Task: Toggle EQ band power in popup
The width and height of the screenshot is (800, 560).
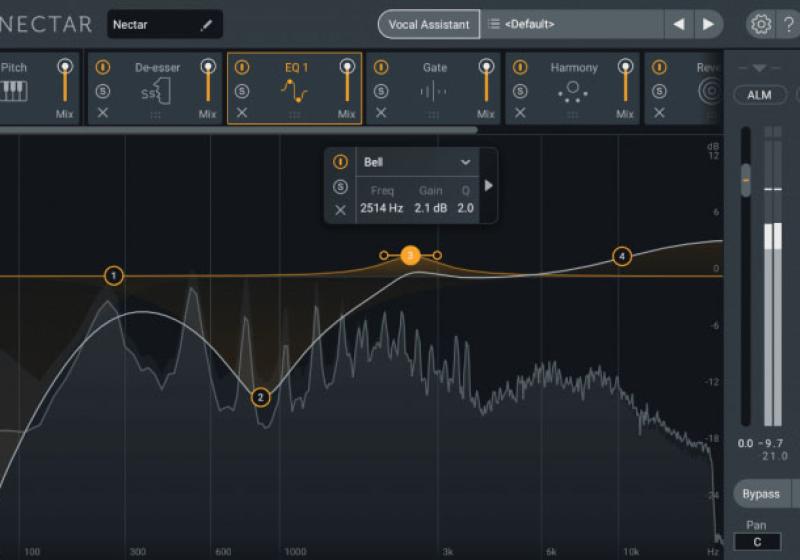Action: pyautogui.click(x=340, y=162)
